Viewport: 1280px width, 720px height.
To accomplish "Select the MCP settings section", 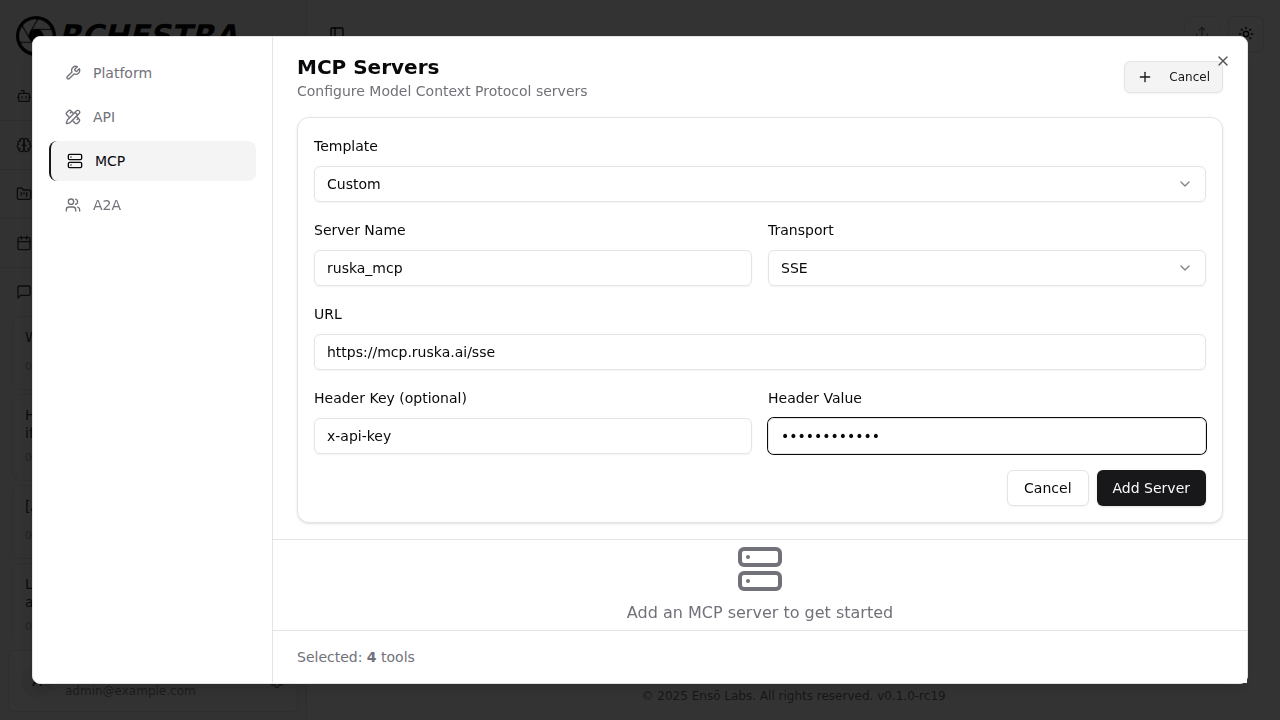I will point(152,161).
